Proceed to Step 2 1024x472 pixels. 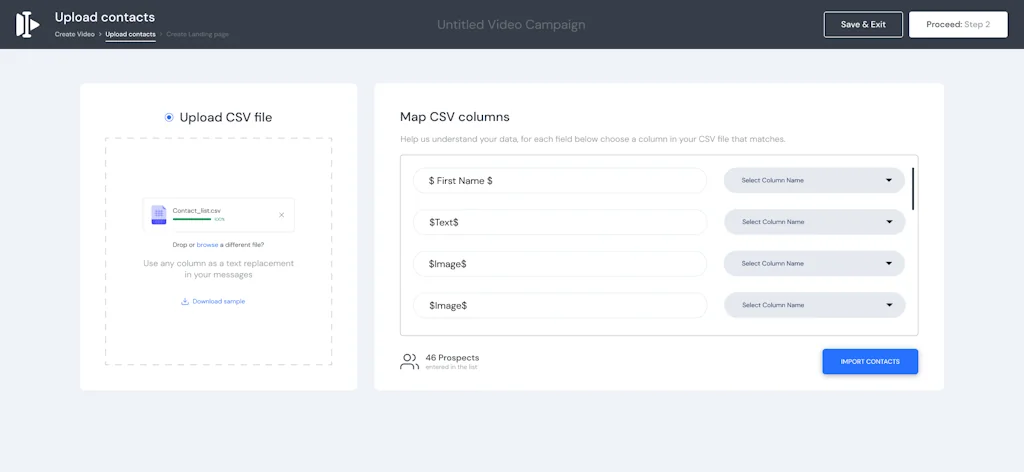pos(957,24)
